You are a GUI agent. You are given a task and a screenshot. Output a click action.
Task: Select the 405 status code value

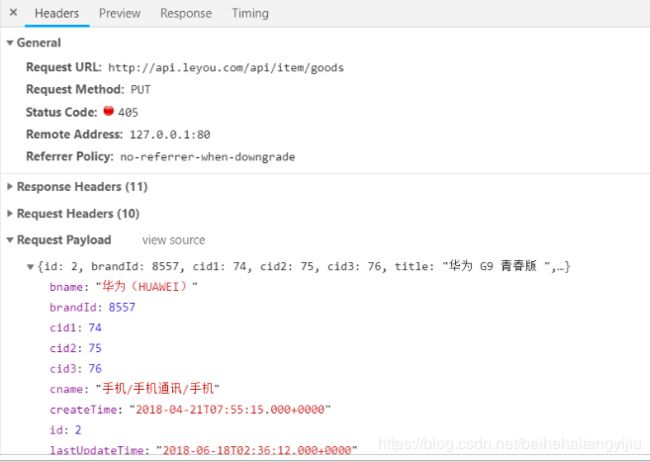128,112
